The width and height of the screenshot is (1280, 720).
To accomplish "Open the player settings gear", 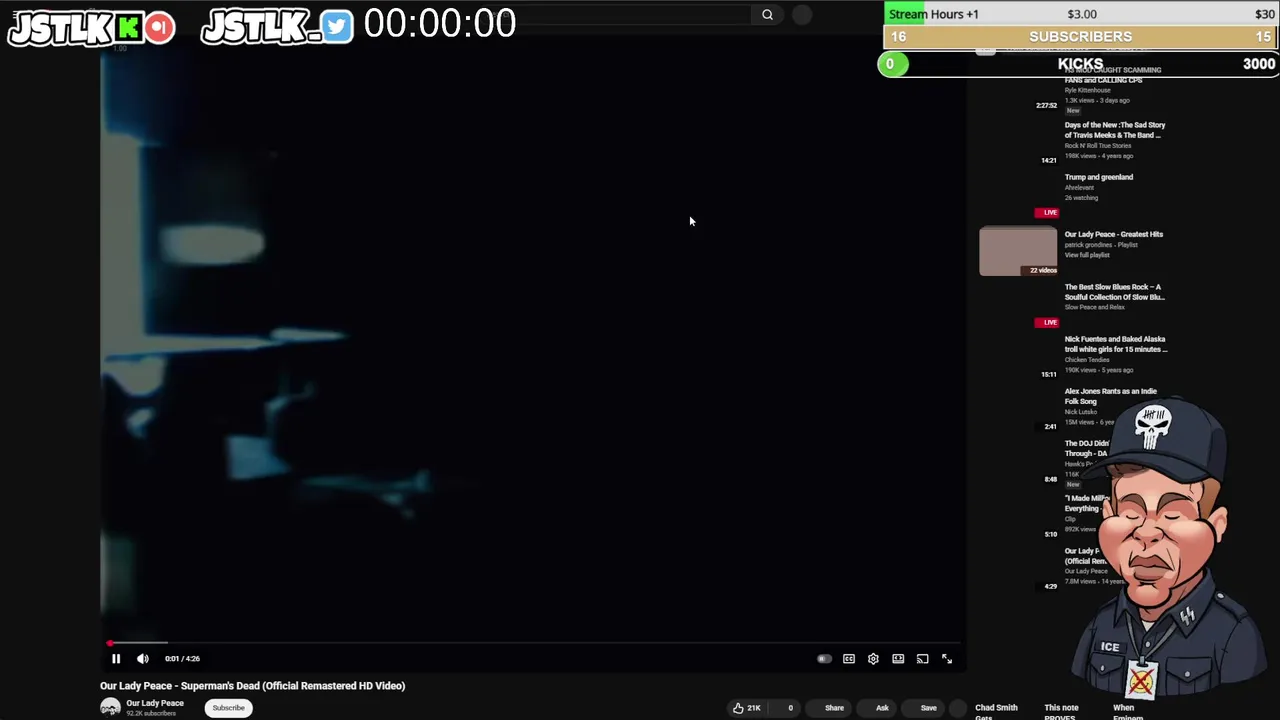I will pos(873,659).
